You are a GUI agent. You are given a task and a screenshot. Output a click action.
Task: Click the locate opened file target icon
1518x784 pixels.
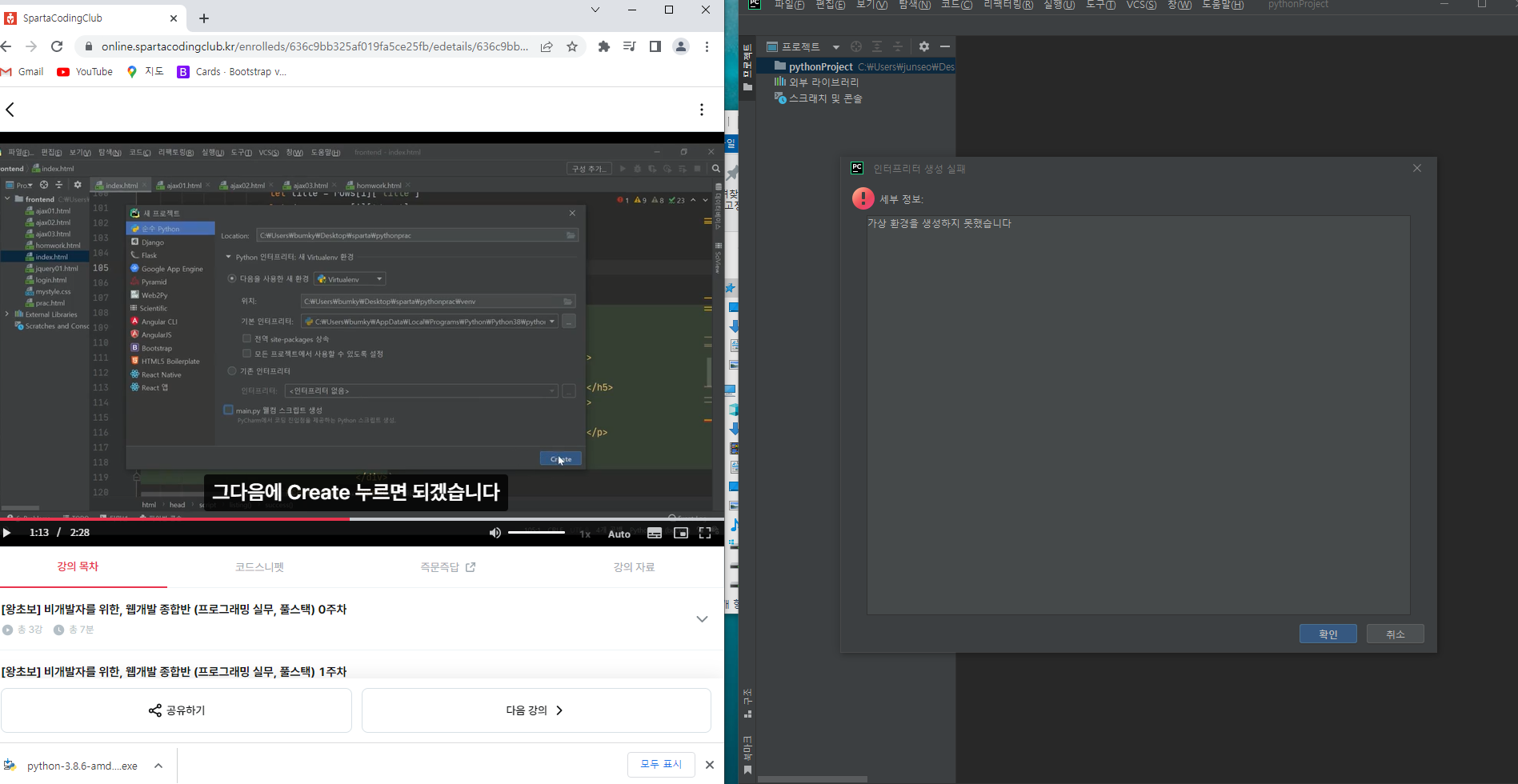click(856, 46)
